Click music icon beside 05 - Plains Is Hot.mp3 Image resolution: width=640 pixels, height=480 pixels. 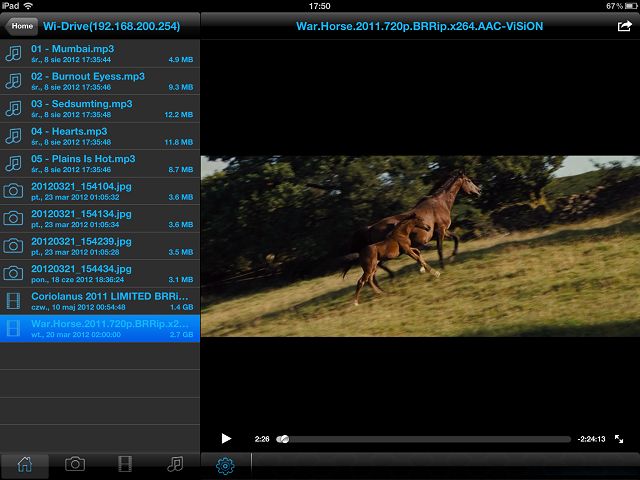(13, 164)
